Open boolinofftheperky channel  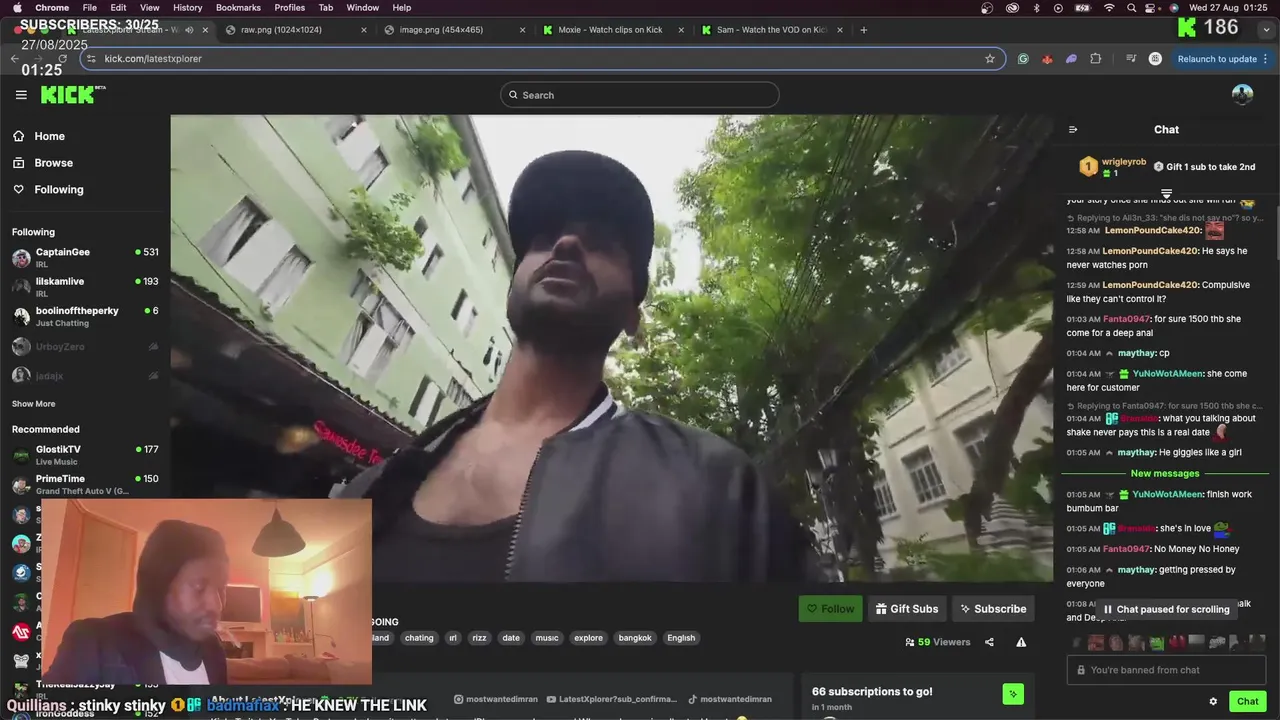85,316
